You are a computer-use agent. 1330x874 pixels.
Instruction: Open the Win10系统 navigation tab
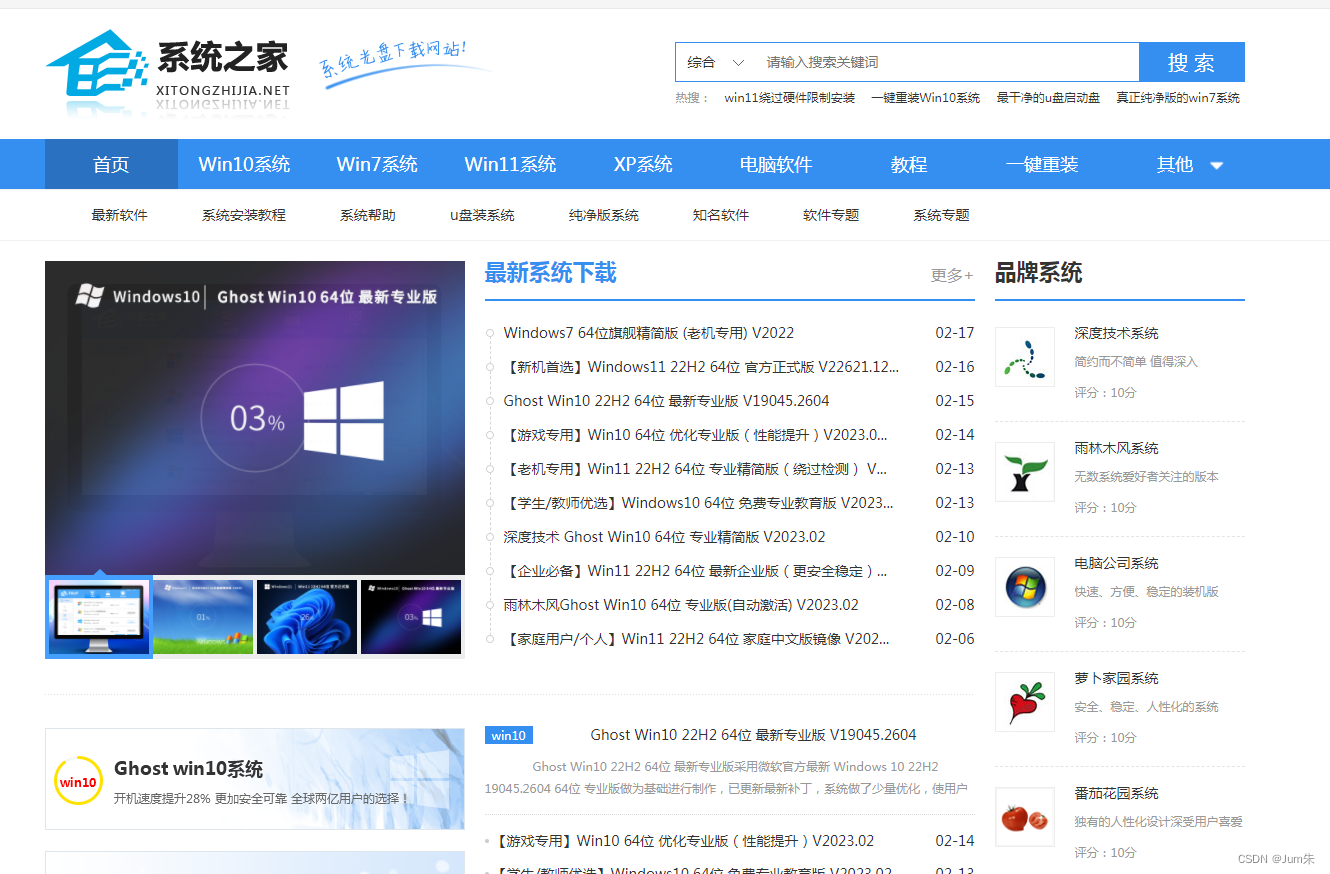pos(244,164)
